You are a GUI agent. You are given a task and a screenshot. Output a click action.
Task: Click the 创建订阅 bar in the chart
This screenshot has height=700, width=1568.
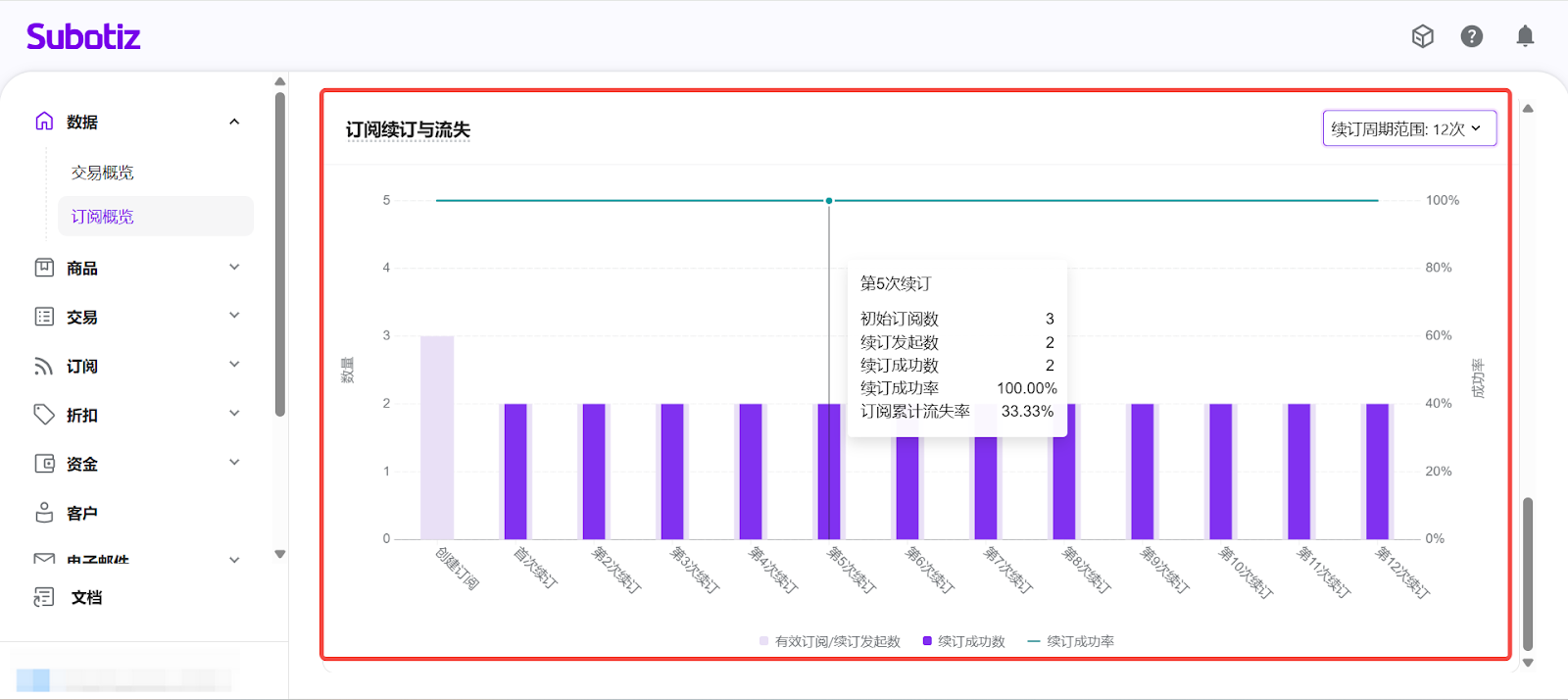tap(437, 437)
